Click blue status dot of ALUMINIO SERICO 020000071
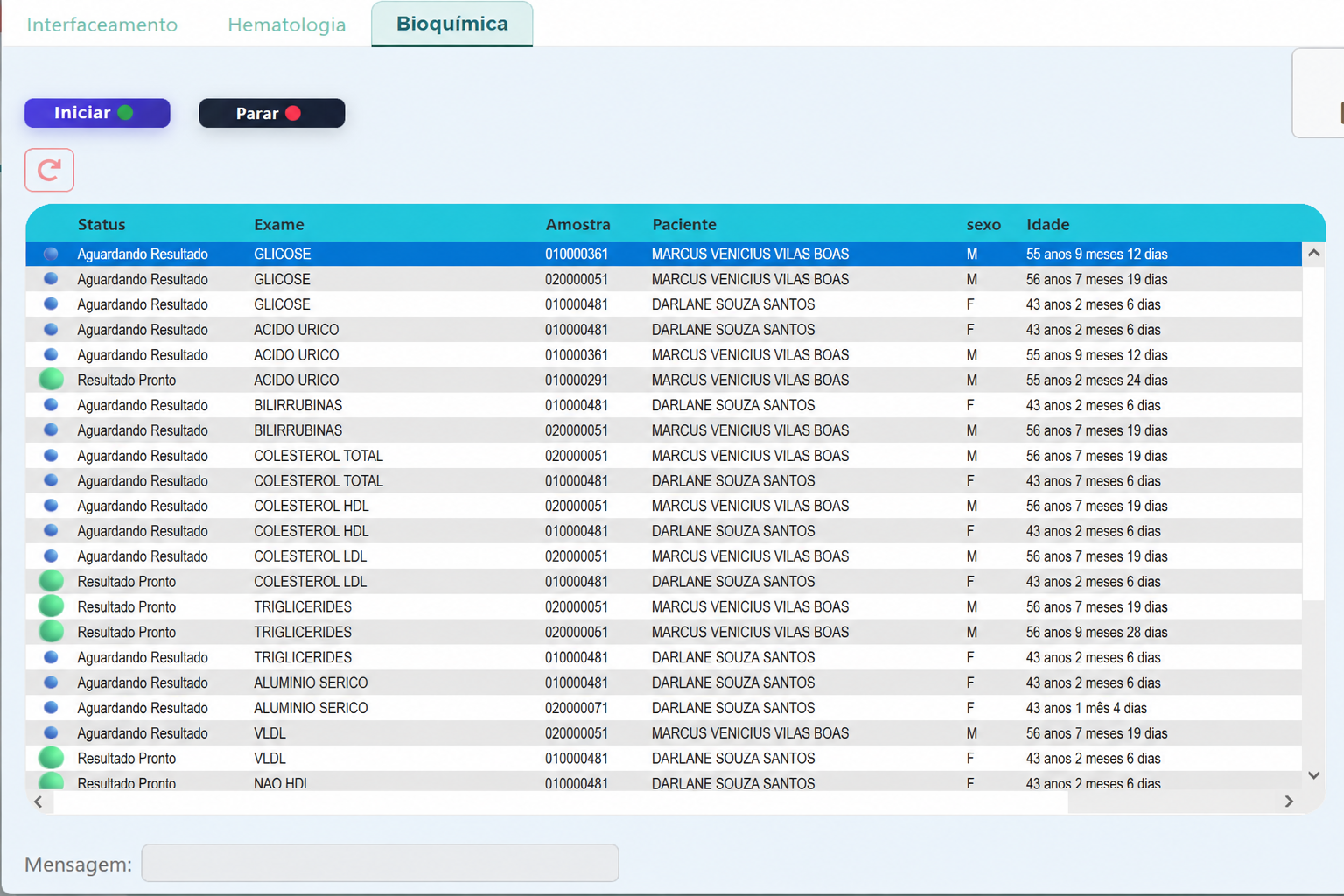 [x=51, y=708]
